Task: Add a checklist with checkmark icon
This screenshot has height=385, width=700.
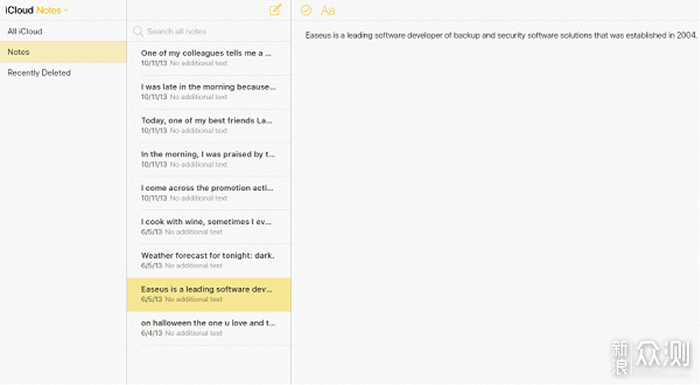Action: 306,10
